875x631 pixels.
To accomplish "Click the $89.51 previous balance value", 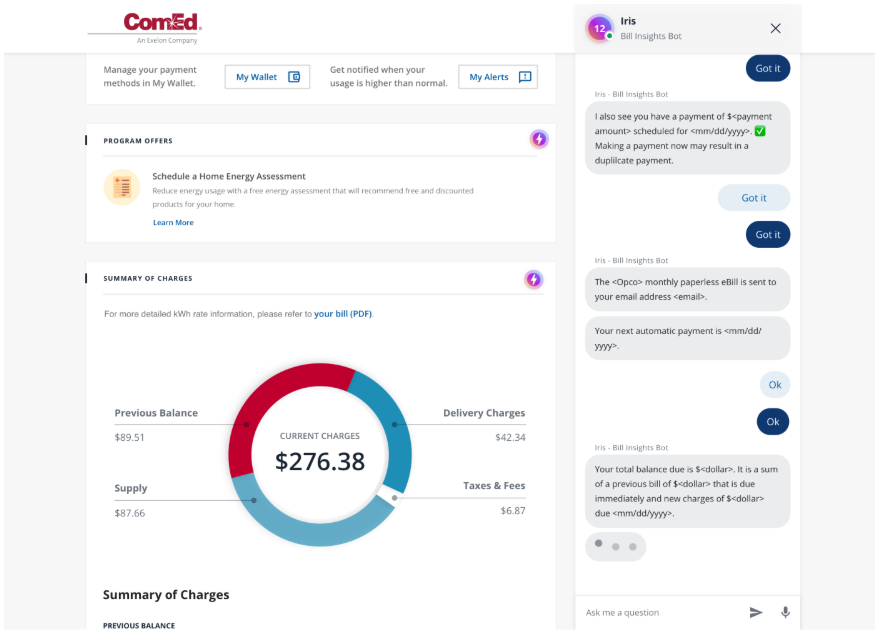I will tap(129, 437).
